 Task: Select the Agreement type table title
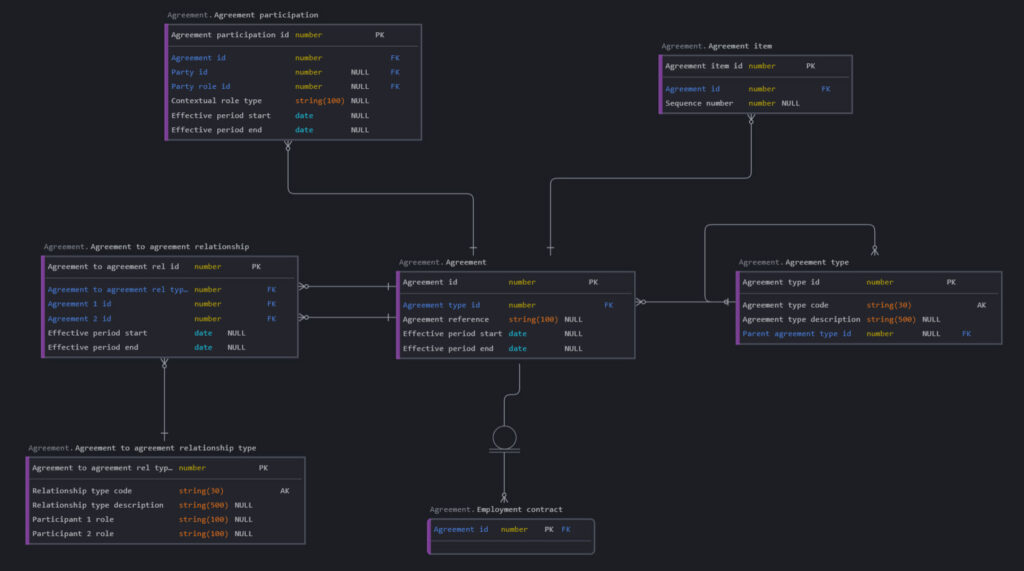point(794,262)
